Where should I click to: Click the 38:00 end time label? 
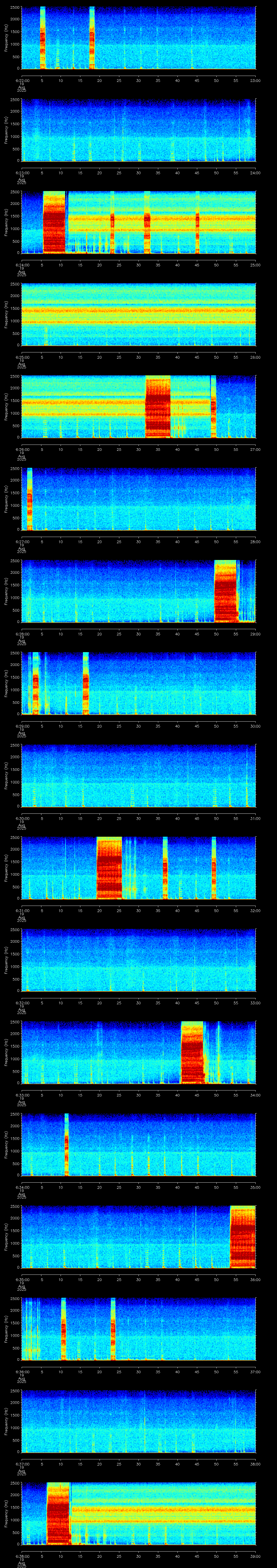pos(255,1464)
